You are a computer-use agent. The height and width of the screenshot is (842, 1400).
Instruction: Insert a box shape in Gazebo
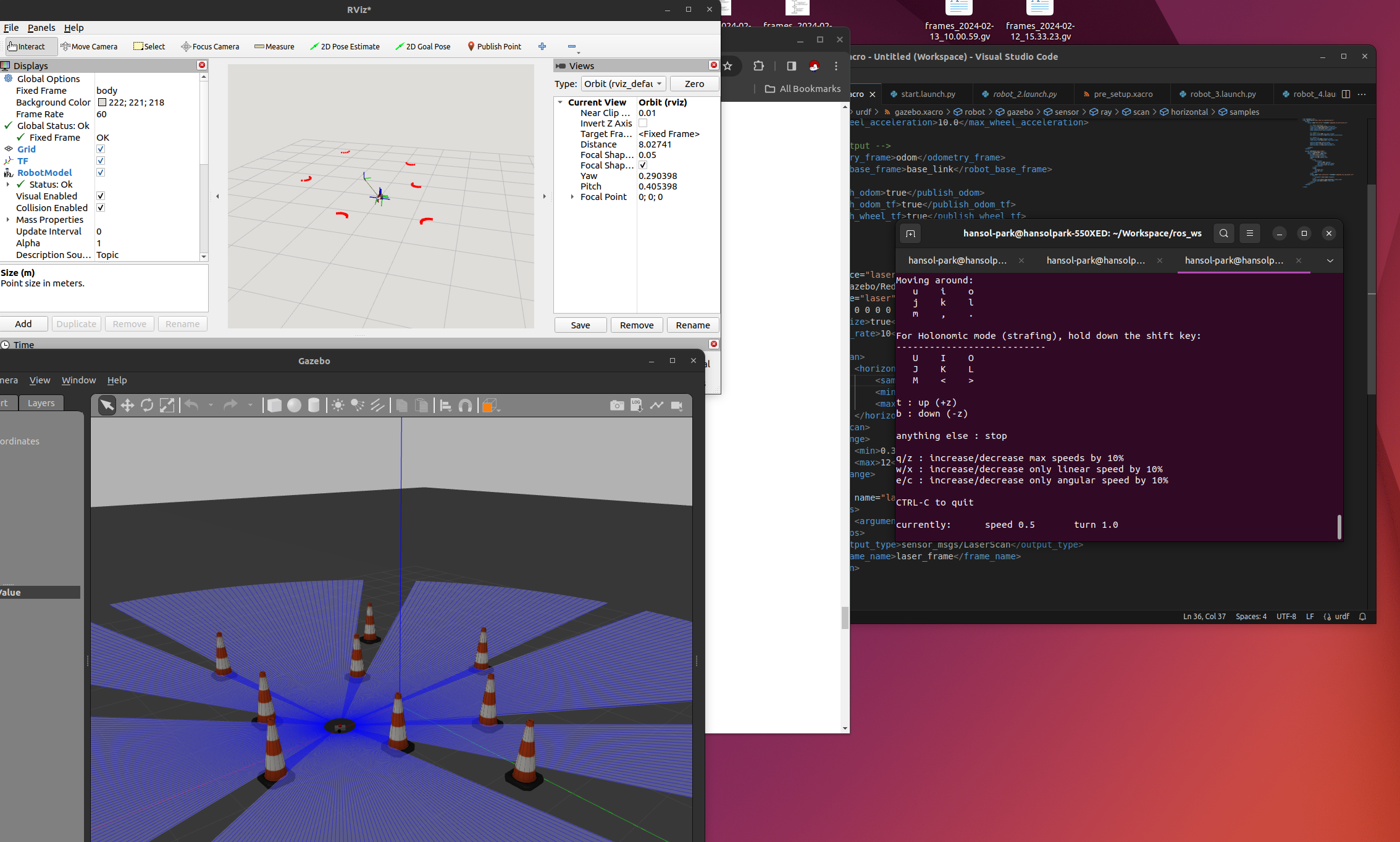[274, 406]
